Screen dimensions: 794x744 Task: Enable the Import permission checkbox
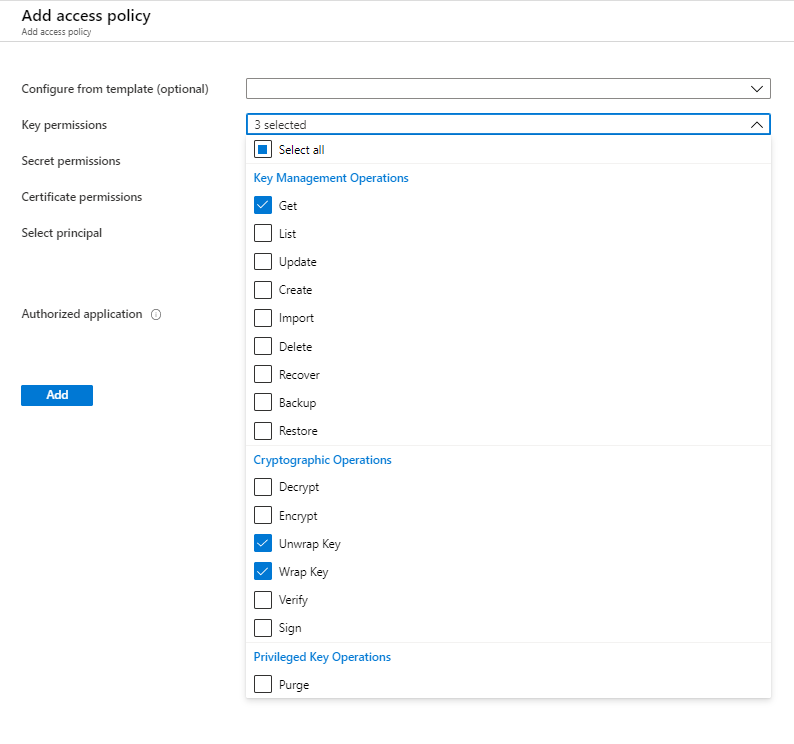pos(263,318)
